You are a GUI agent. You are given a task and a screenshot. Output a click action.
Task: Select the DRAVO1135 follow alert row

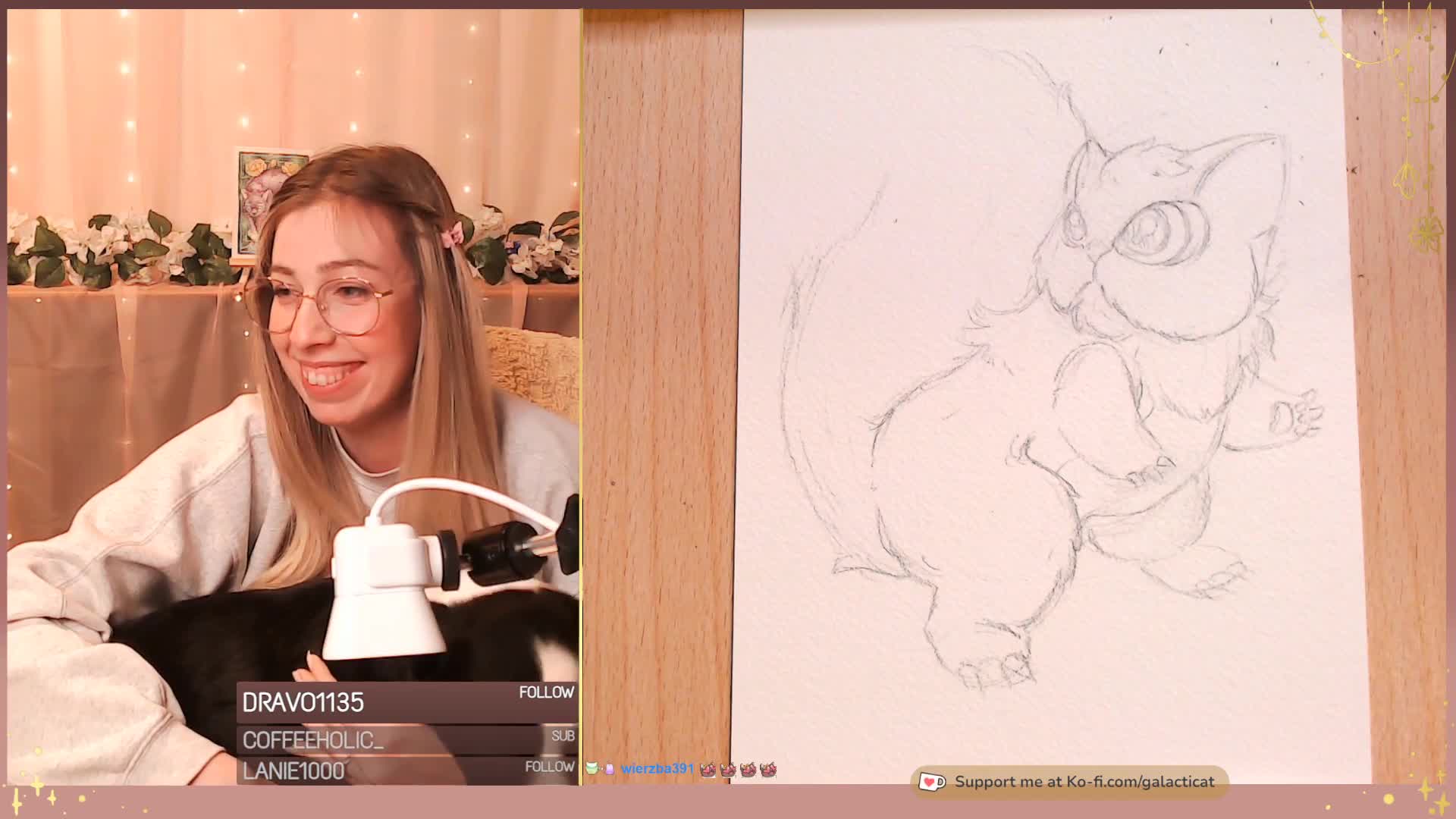(x=408, y=702)
